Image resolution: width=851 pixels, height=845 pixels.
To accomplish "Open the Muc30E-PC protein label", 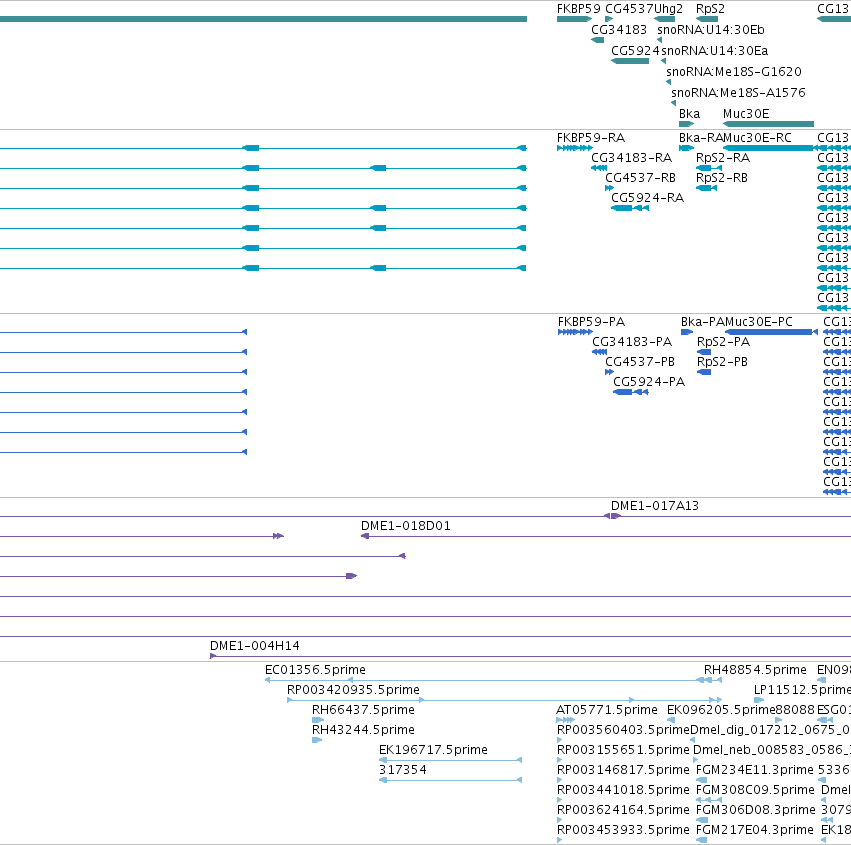I will tap(759, 322).
